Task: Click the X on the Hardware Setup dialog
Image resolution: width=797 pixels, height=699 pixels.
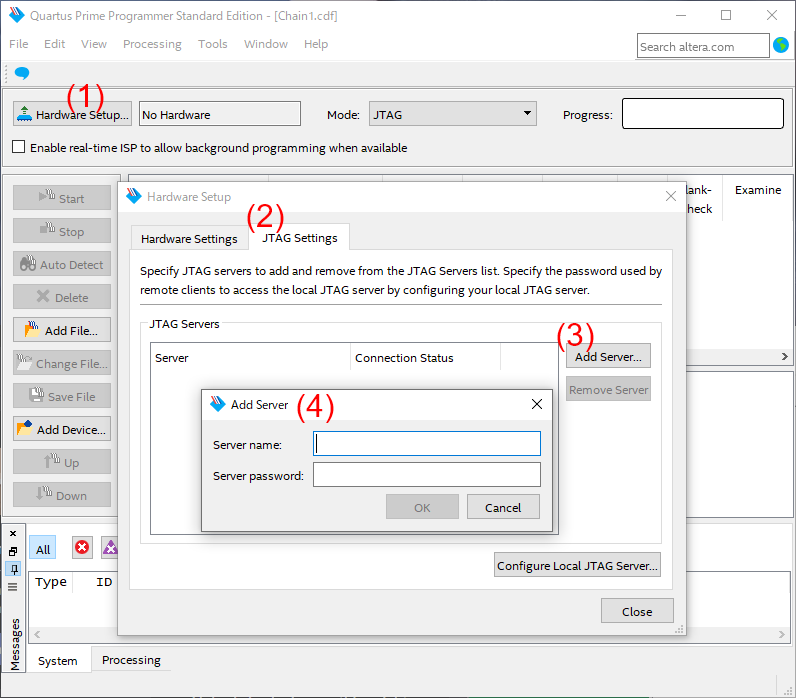Action: (x=670, y=196)
